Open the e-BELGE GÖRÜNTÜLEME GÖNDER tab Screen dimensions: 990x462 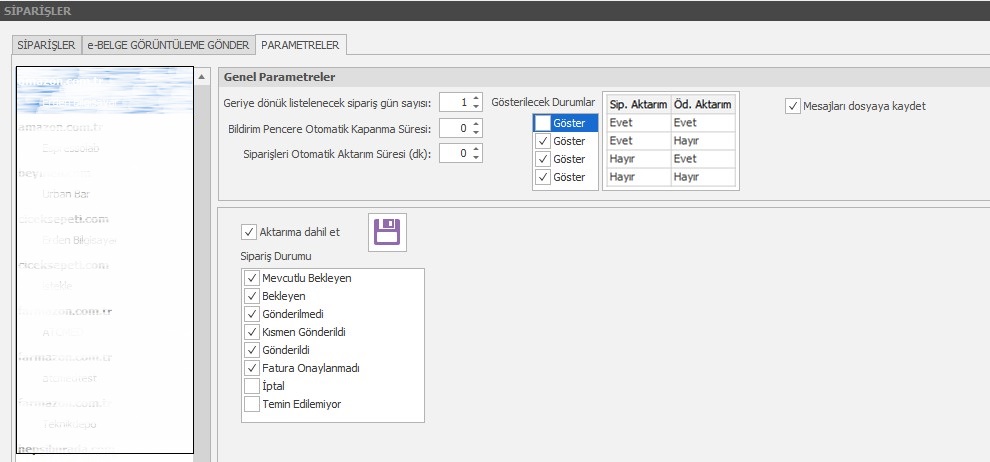pos(166,45)
